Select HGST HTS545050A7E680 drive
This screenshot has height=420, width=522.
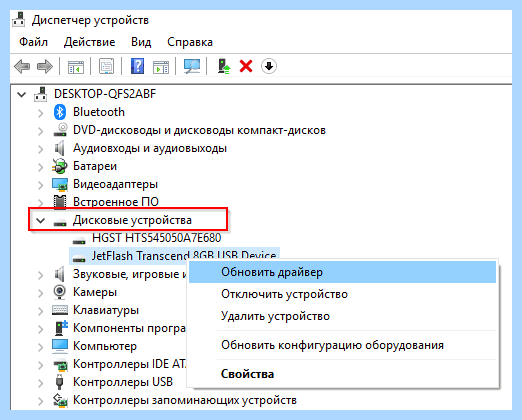157,238
